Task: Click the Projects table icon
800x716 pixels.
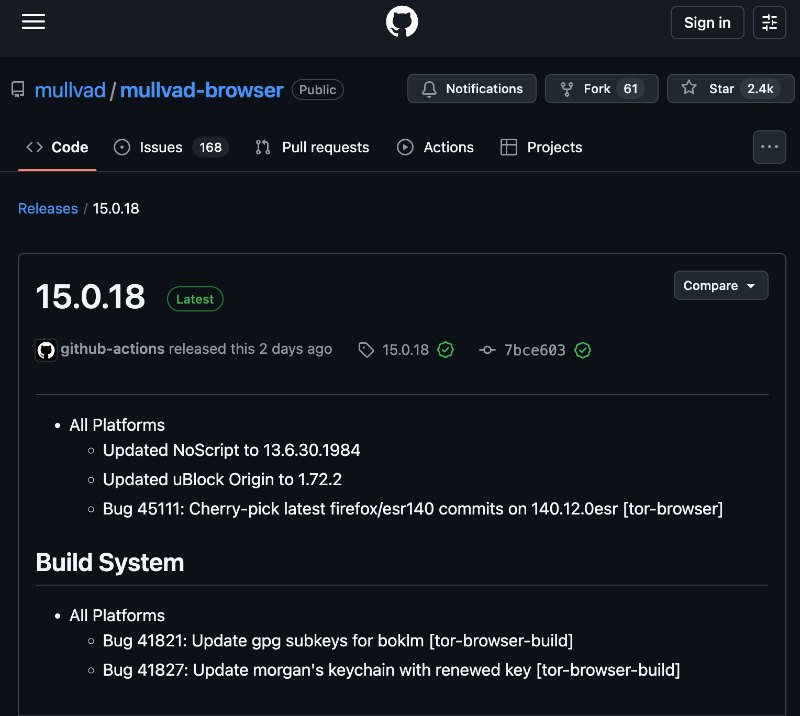Action: 509,147
